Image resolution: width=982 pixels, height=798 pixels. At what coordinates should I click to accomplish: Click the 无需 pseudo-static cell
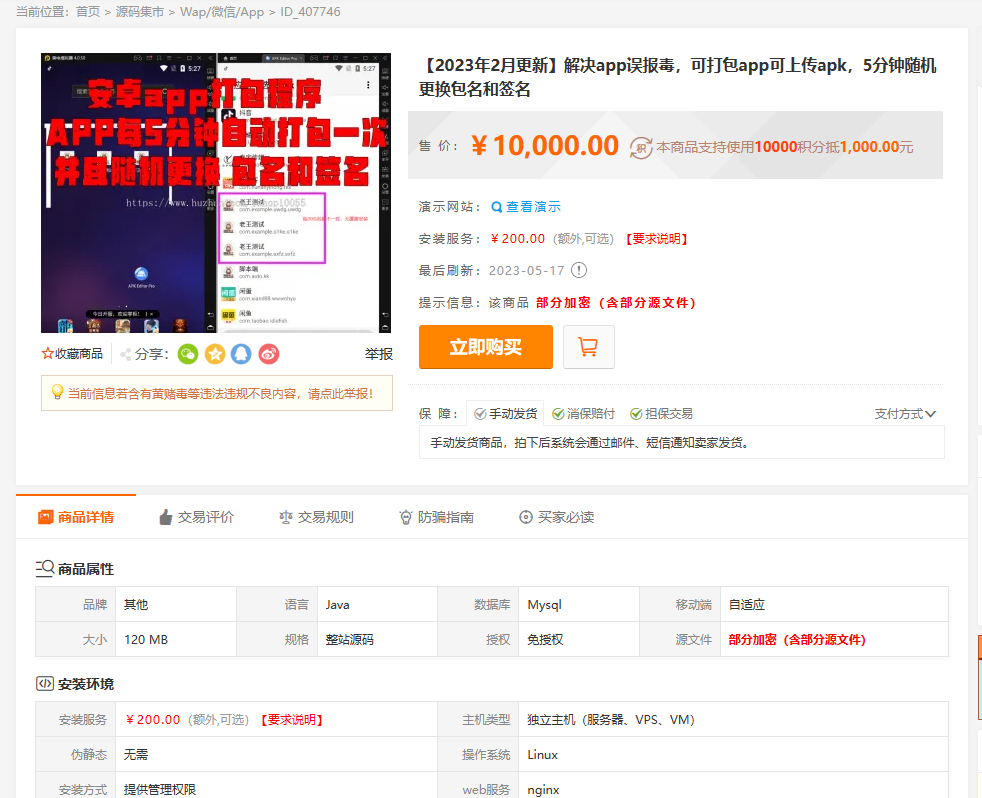click(x=276, y=755)
